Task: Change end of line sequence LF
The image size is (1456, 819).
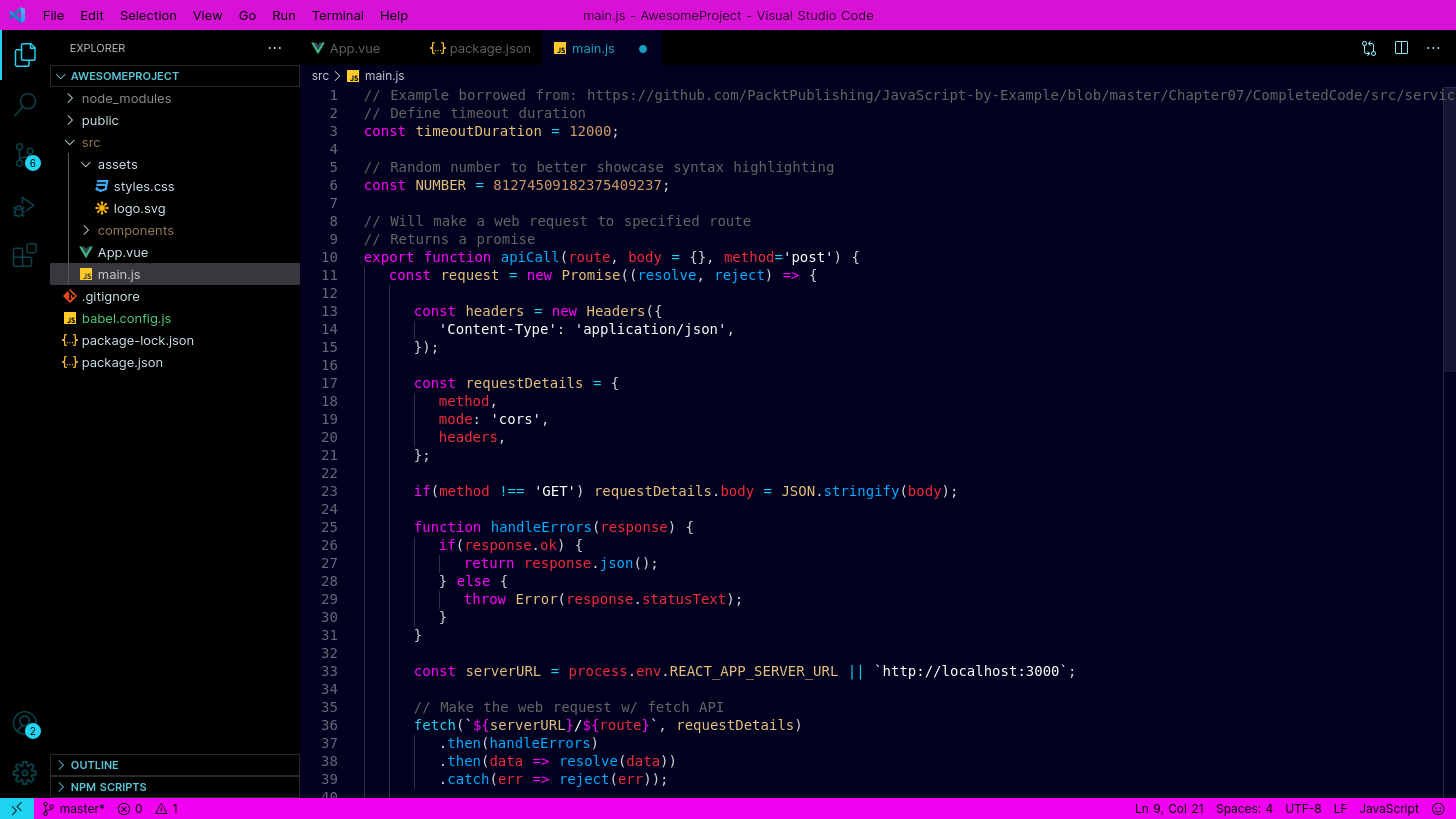Action: point(1340,808)
